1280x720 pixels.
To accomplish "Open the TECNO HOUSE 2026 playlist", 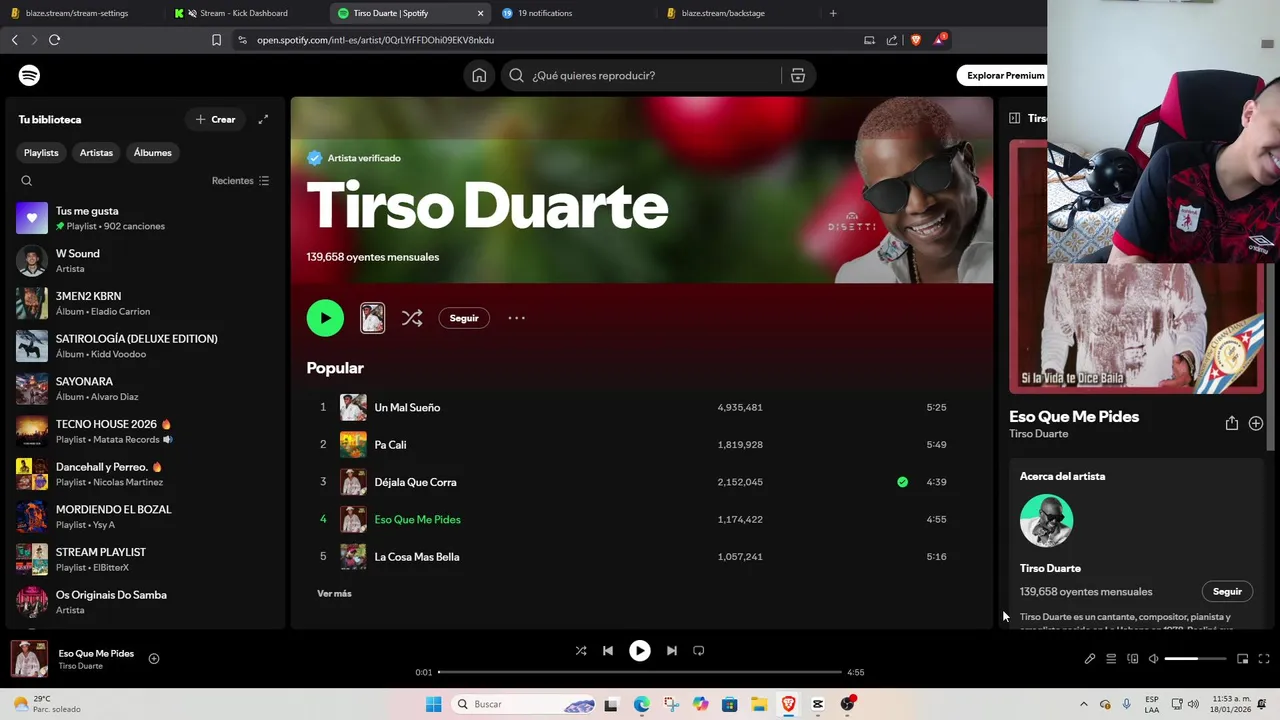I will [145, 431].
